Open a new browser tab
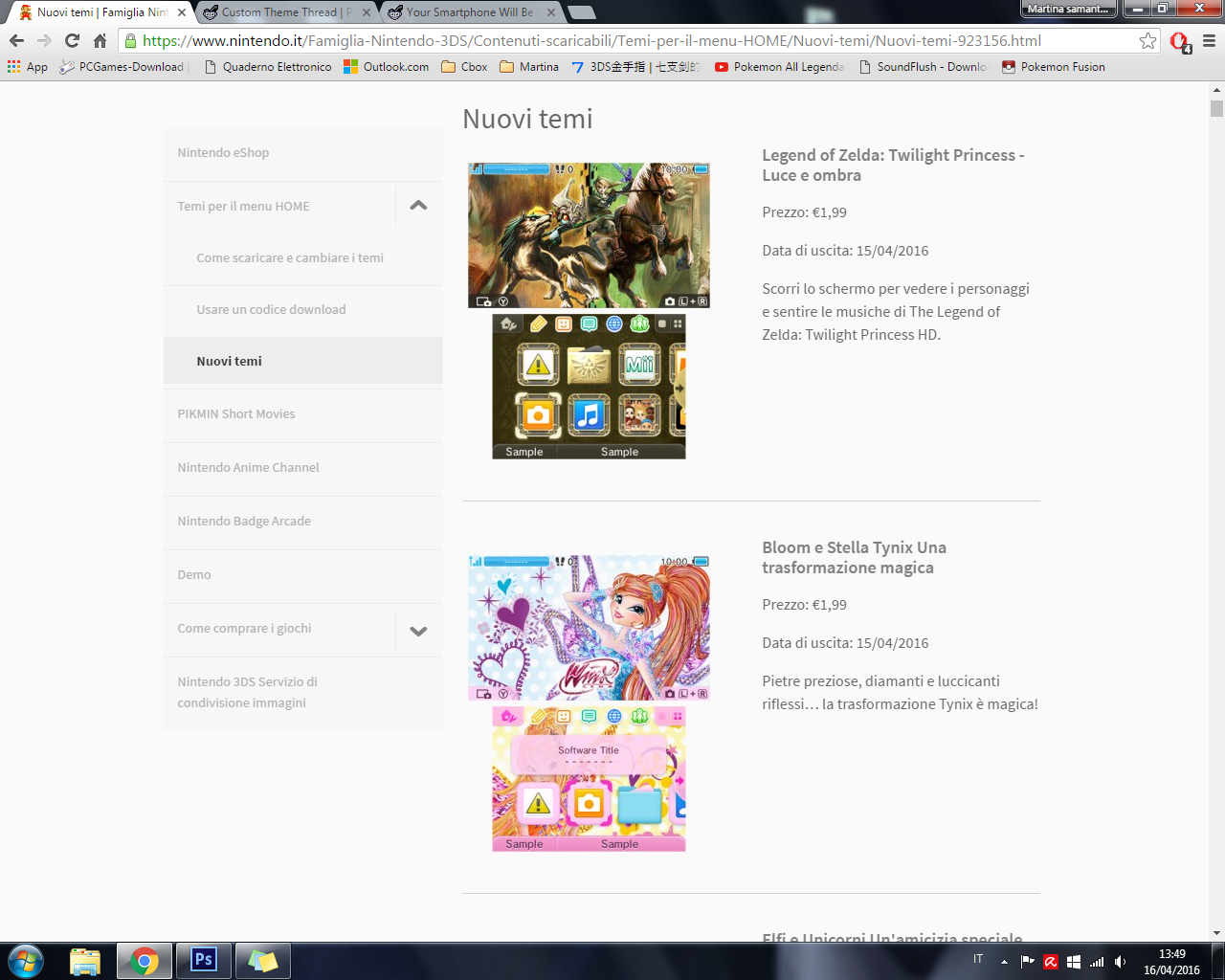 coord(582,12)
